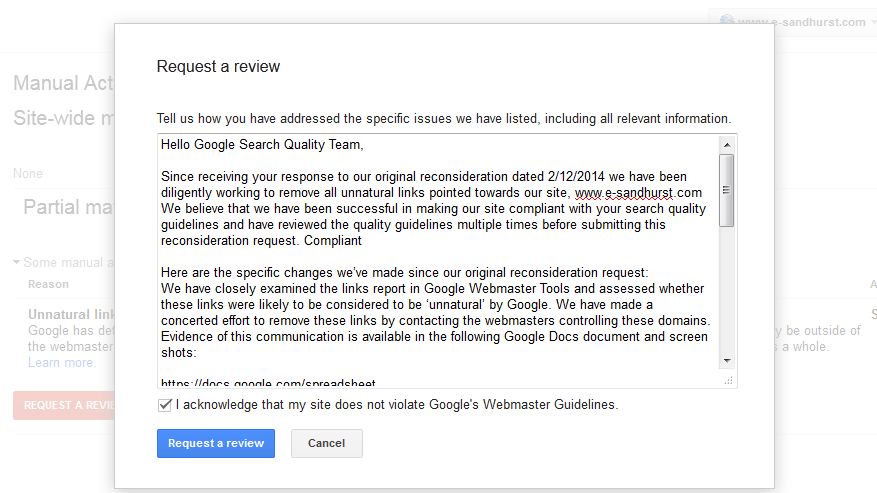Click the textarea resize grip corner
The image size is (877, 493).
coord(728,381)
